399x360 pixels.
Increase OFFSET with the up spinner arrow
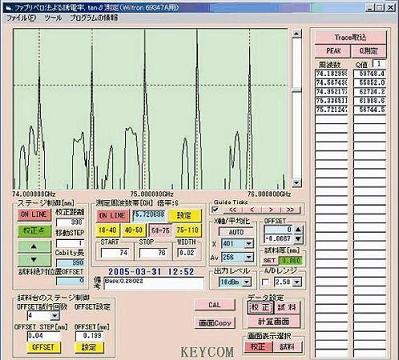pyautogui.click(x=298, y=230)
